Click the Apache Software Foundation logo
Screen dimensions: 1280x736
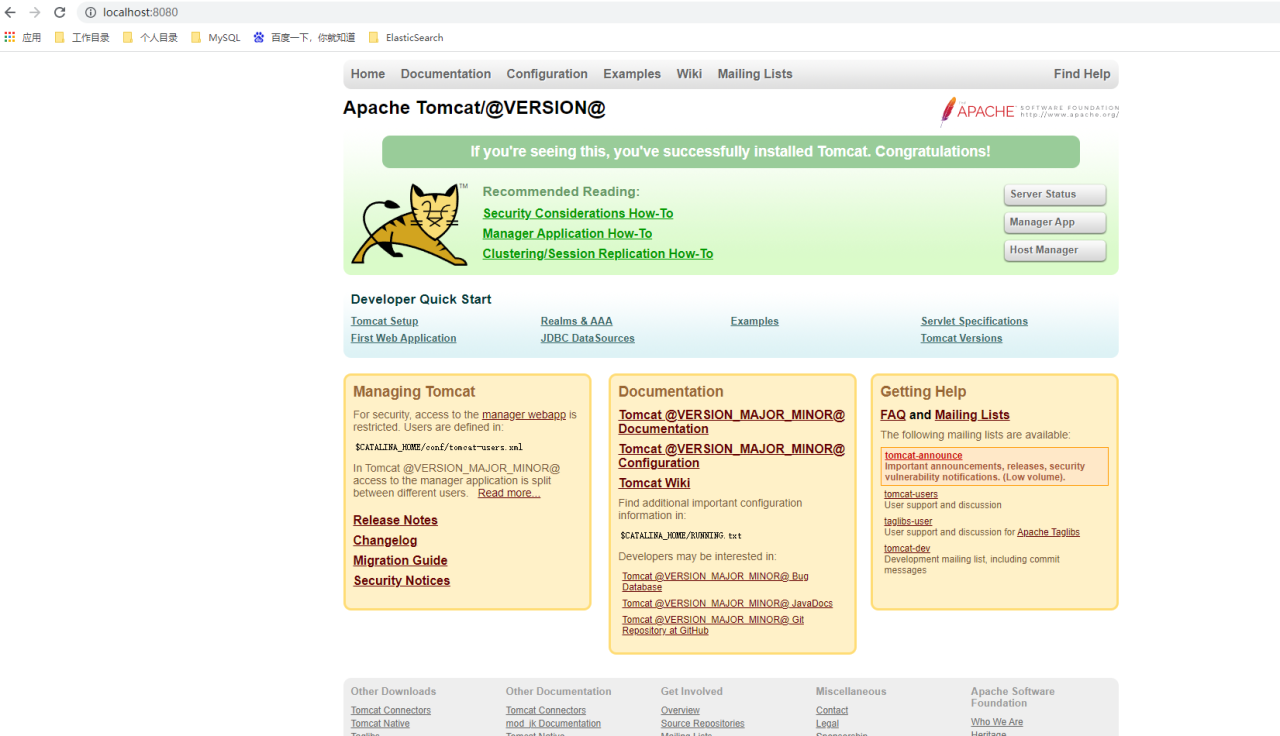pos(1029,111)
